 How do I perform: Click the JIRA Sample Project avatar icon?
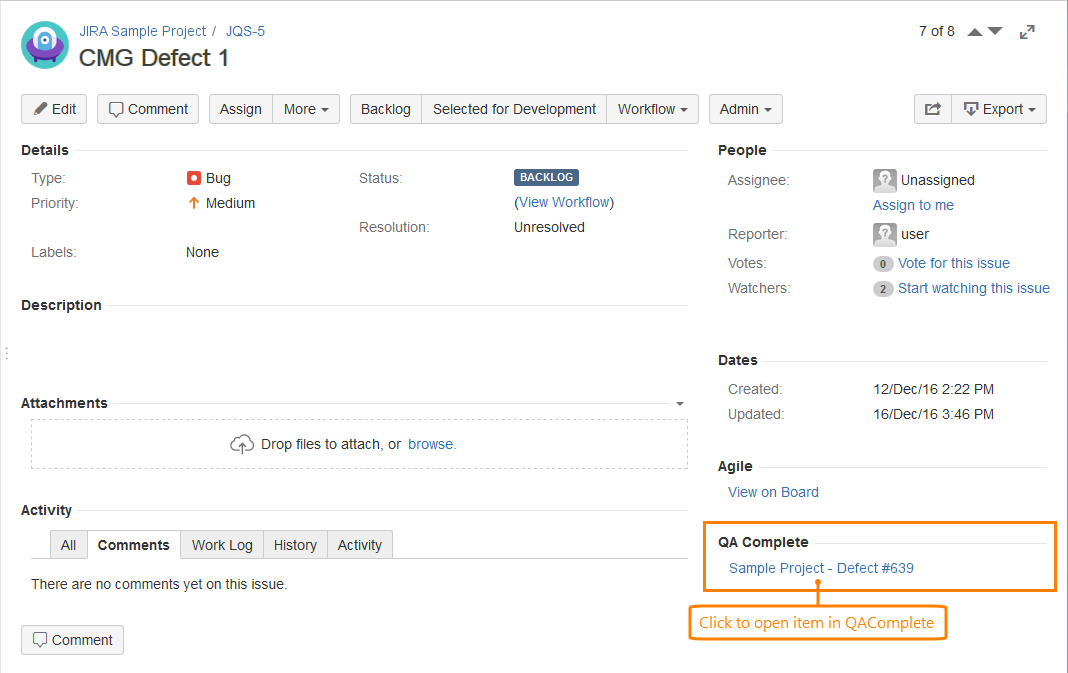(x=45, y=45)
